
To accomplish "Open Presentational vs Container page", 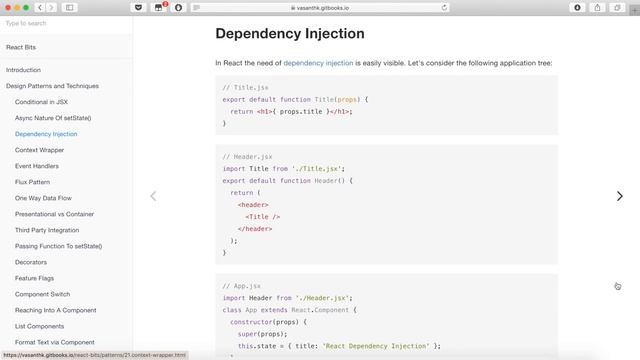I will pyautogui.click(x=54, y=214).
